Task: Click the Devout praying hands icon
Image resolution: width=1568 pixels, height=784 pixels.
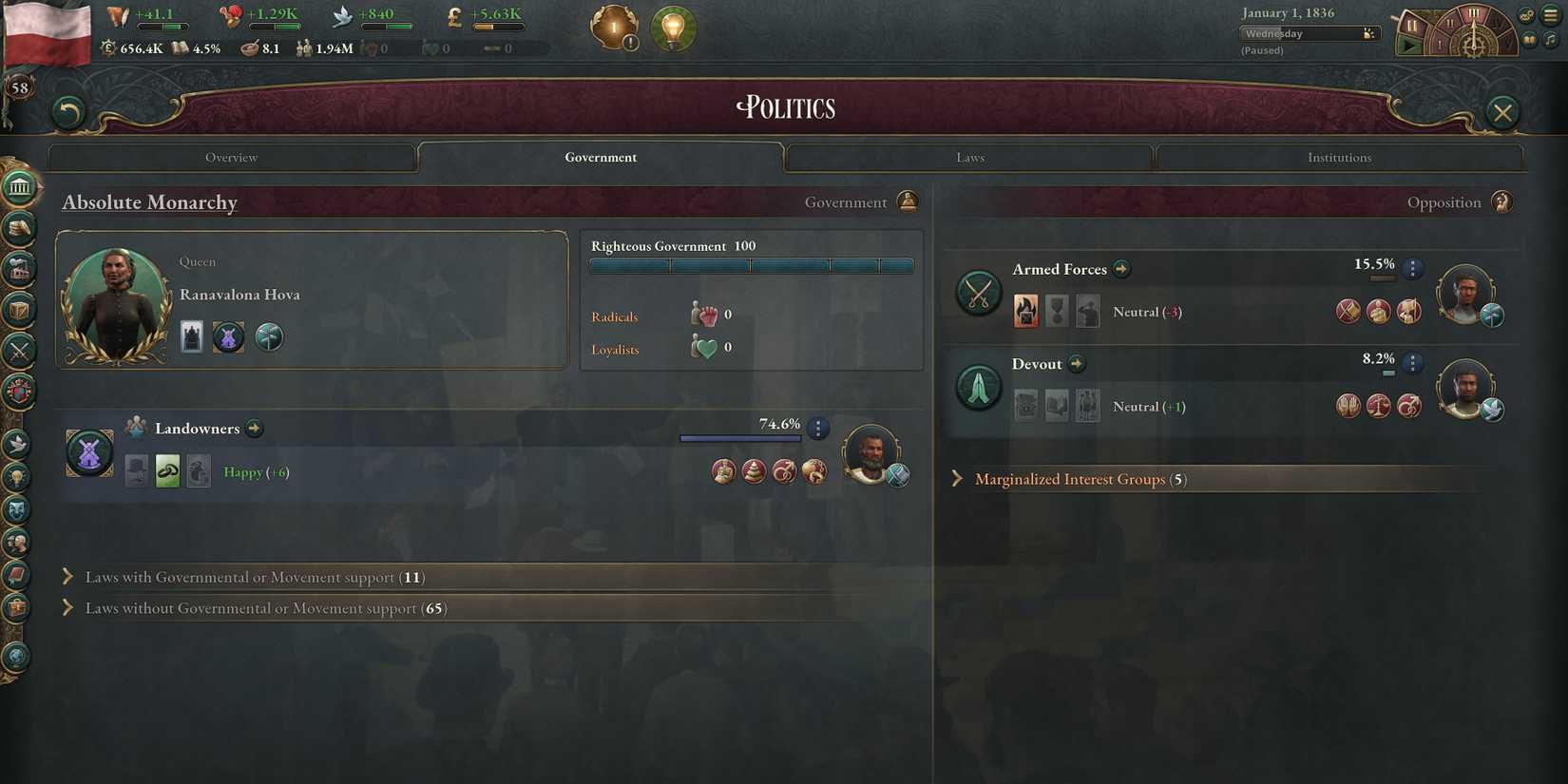Action: click(x=979, y=387)
